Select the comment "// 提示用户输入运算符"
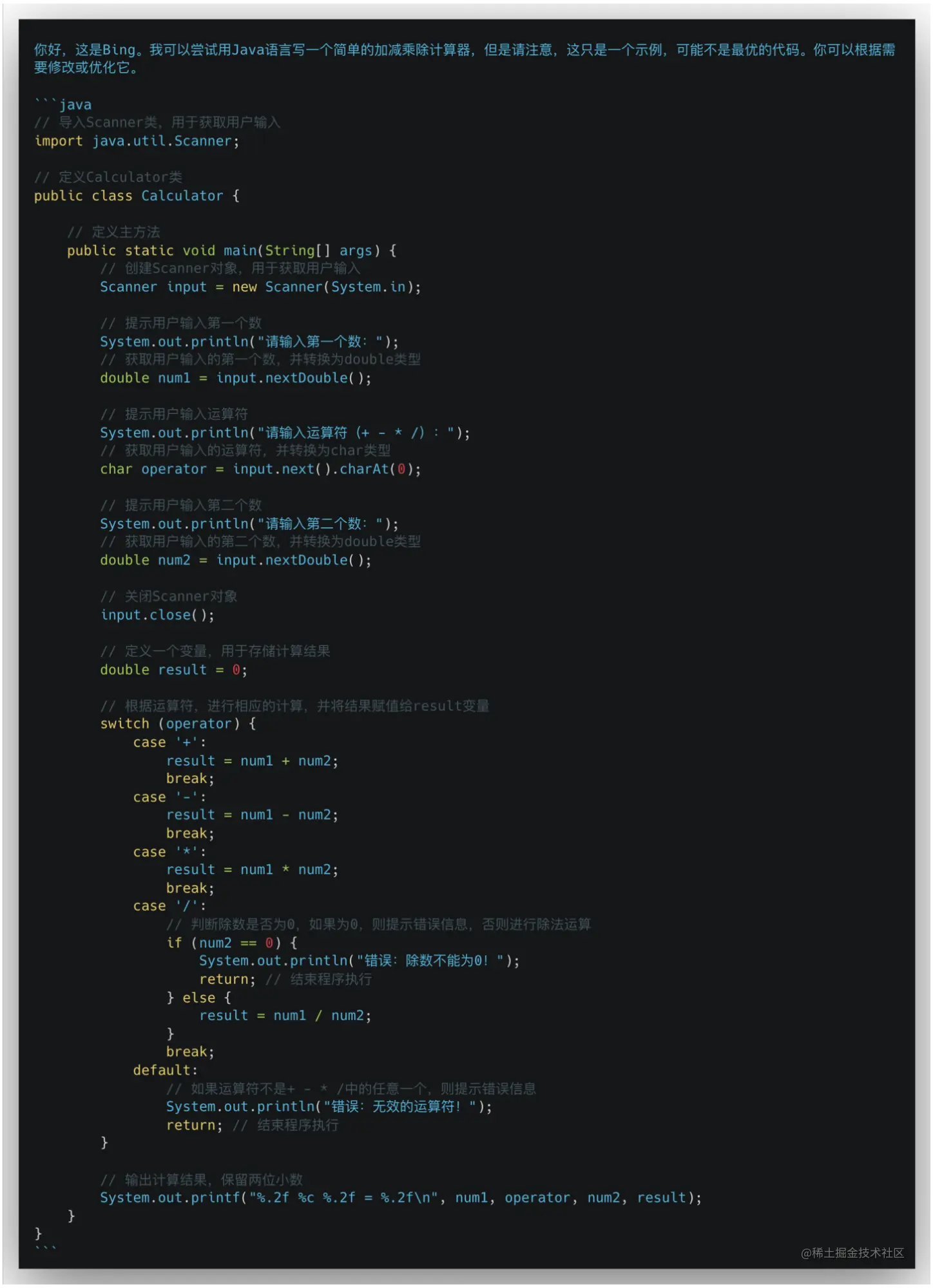The image size is (933, 1288). (174, 414)
